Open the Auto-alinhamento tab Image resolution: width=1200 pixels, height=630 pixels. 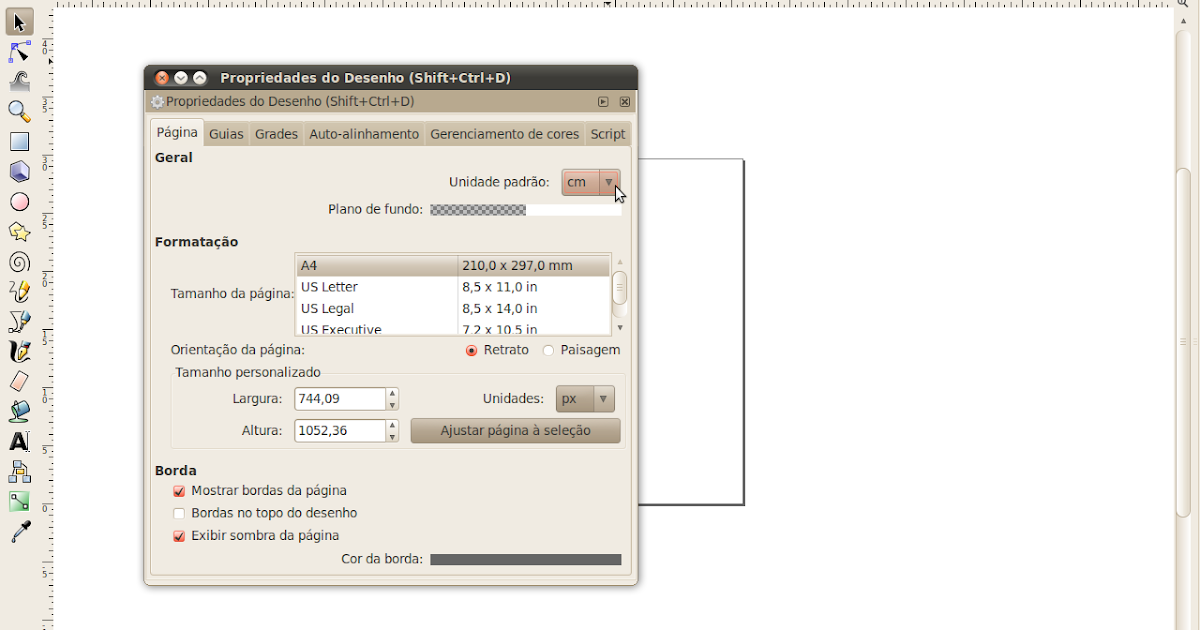[x=364, y=134]
